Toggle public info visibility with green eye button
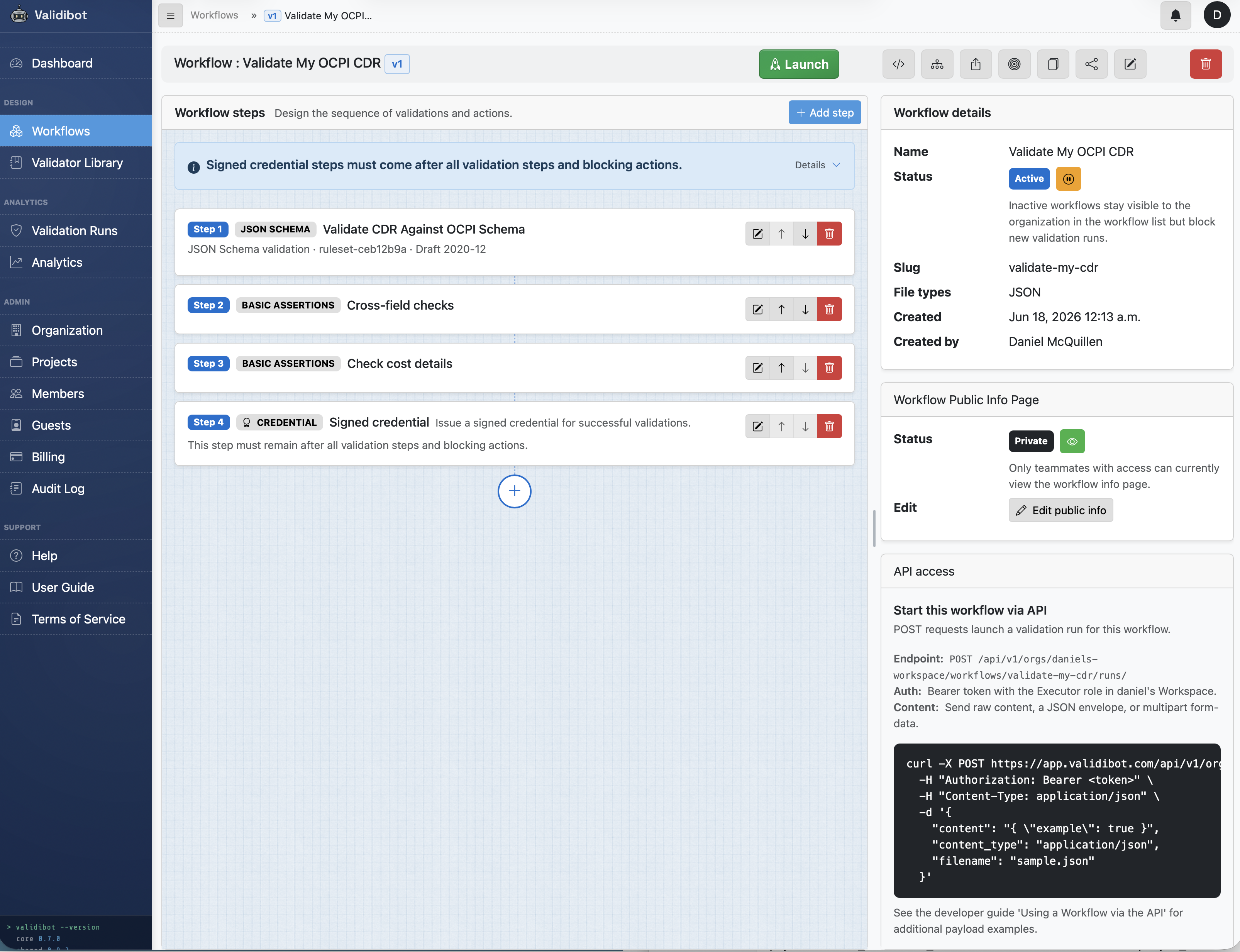Screen dimensions: 1240x952 coord(1072,441)
